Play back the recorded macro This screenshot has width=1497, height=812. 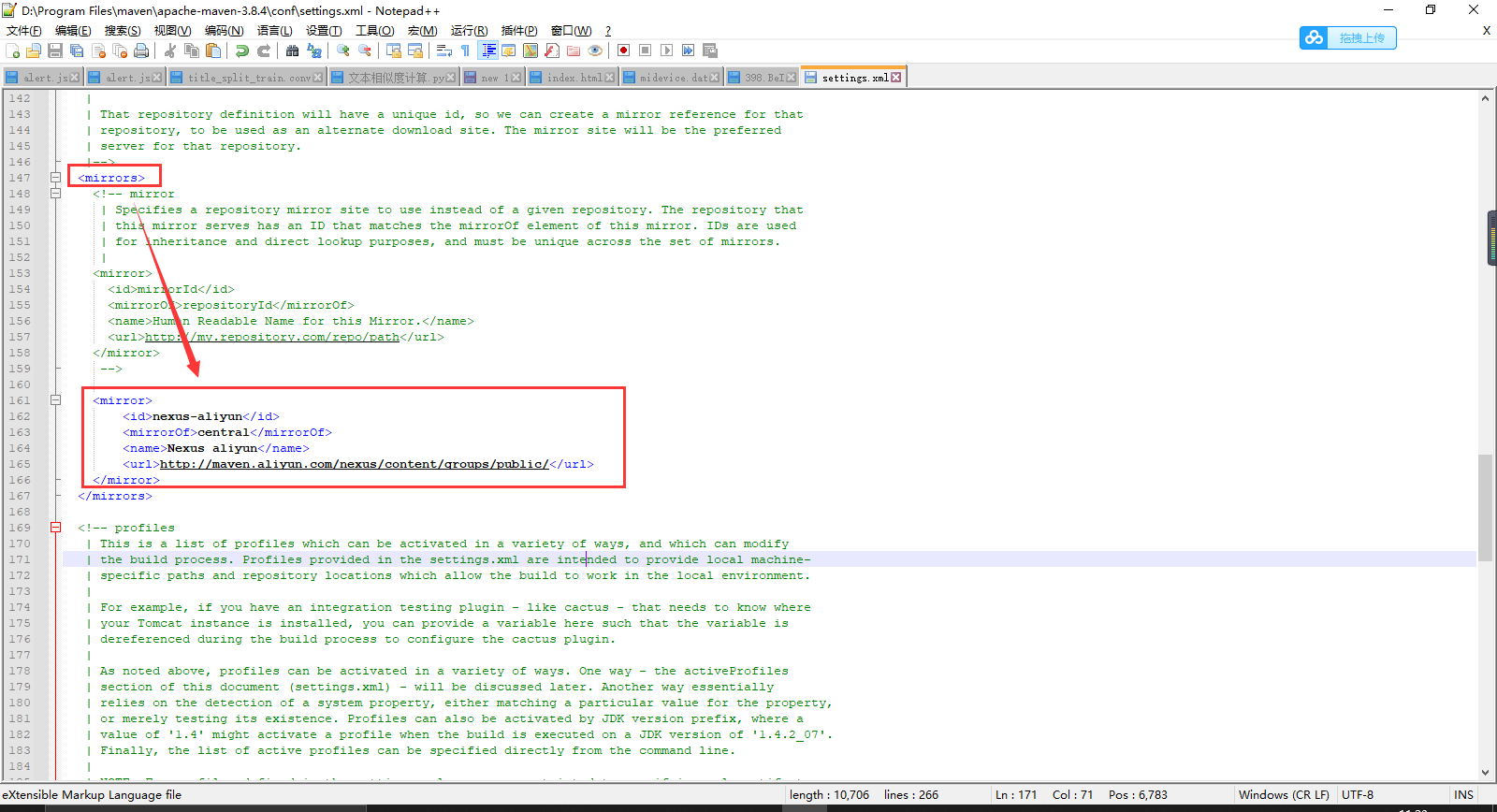click(666, 51)
